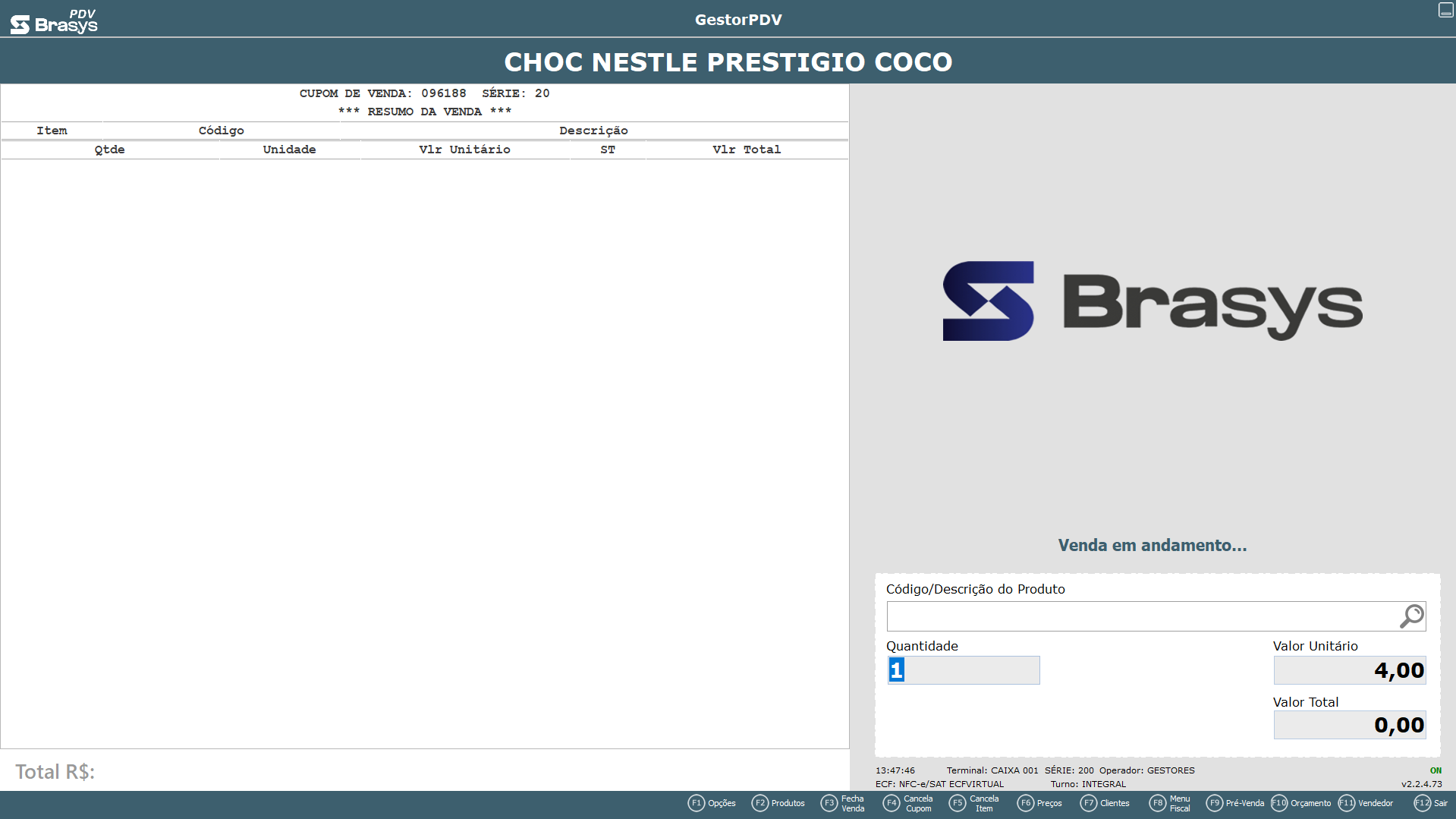Click the CHOC NESTLE PRESTIGIO COCO title
This screenshot has width=1456, height=819.
[728, 61]
